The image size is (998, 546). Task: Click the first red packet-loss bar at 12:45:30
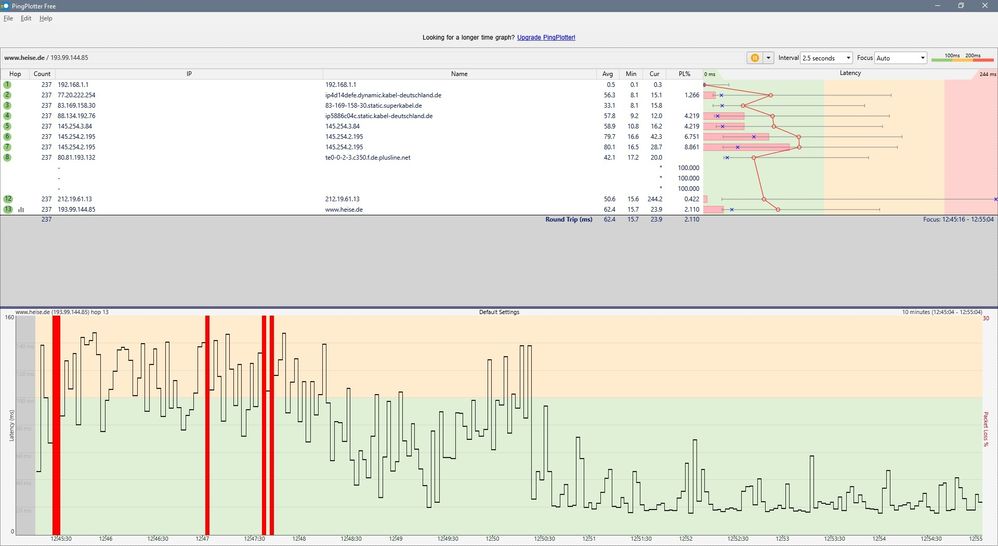point(56,425)
